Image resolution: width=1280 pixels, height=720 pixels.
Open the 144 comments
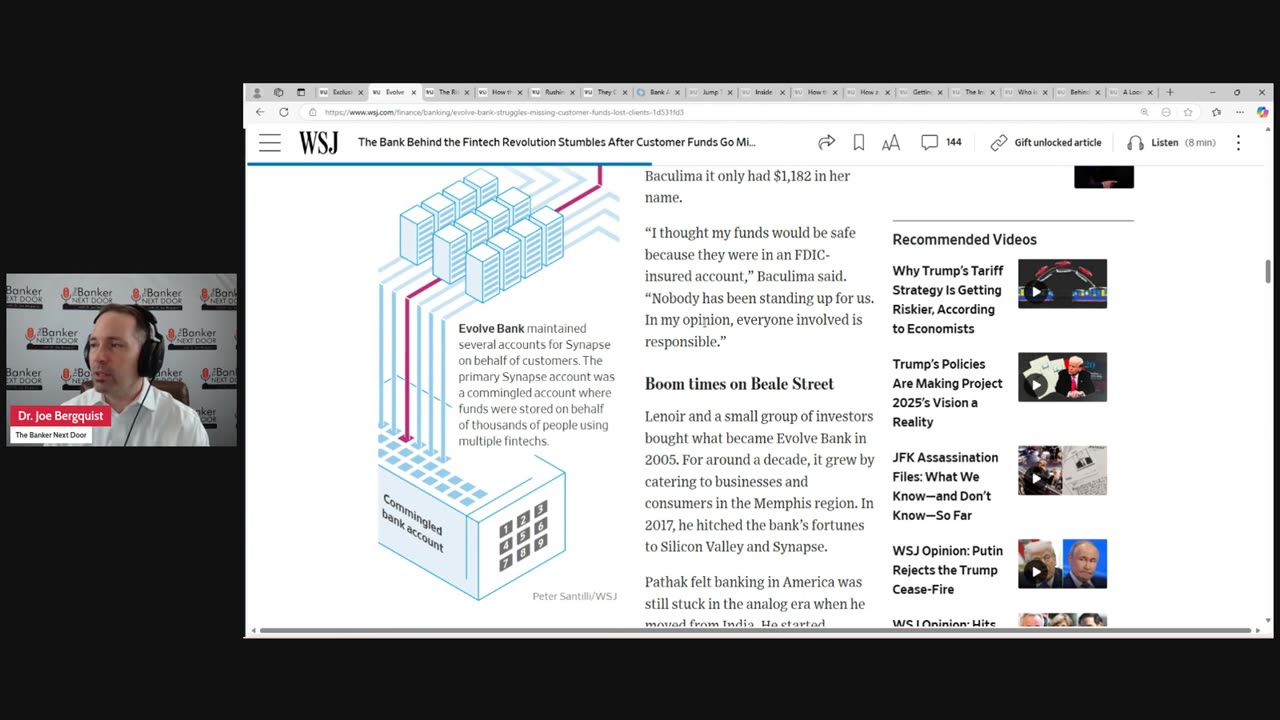[941, 142]
